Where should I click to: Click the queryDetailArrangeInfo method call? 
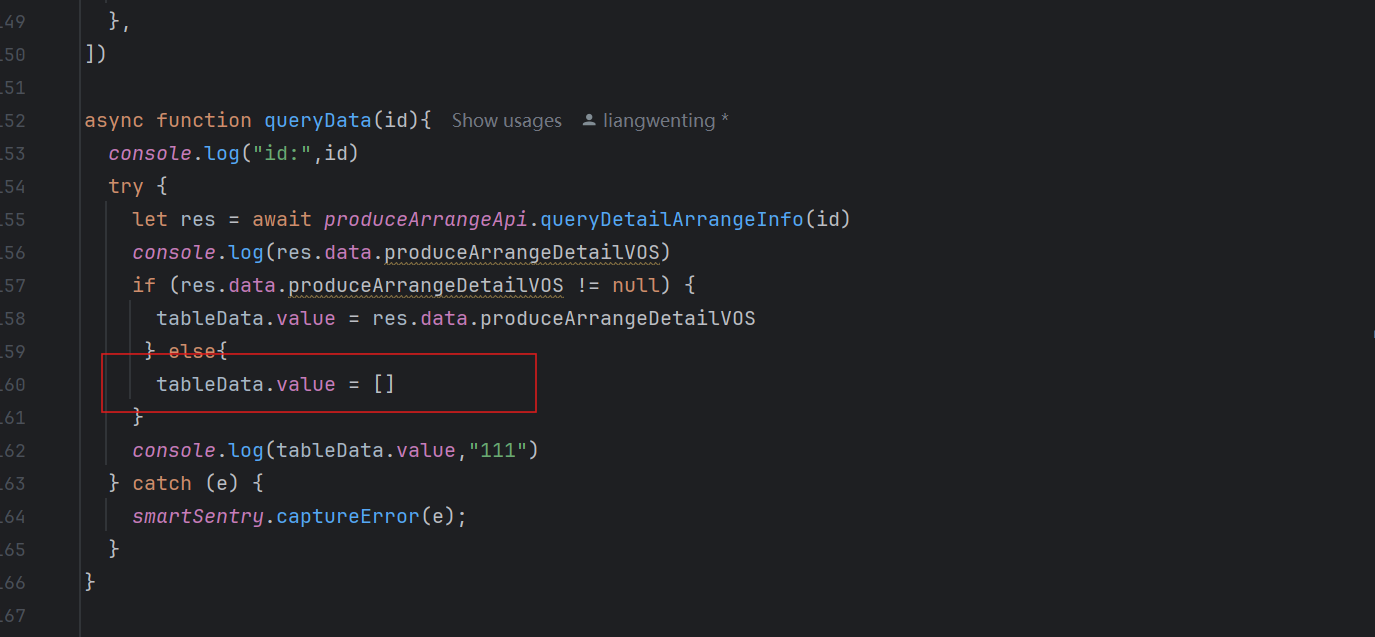point(672,219)
